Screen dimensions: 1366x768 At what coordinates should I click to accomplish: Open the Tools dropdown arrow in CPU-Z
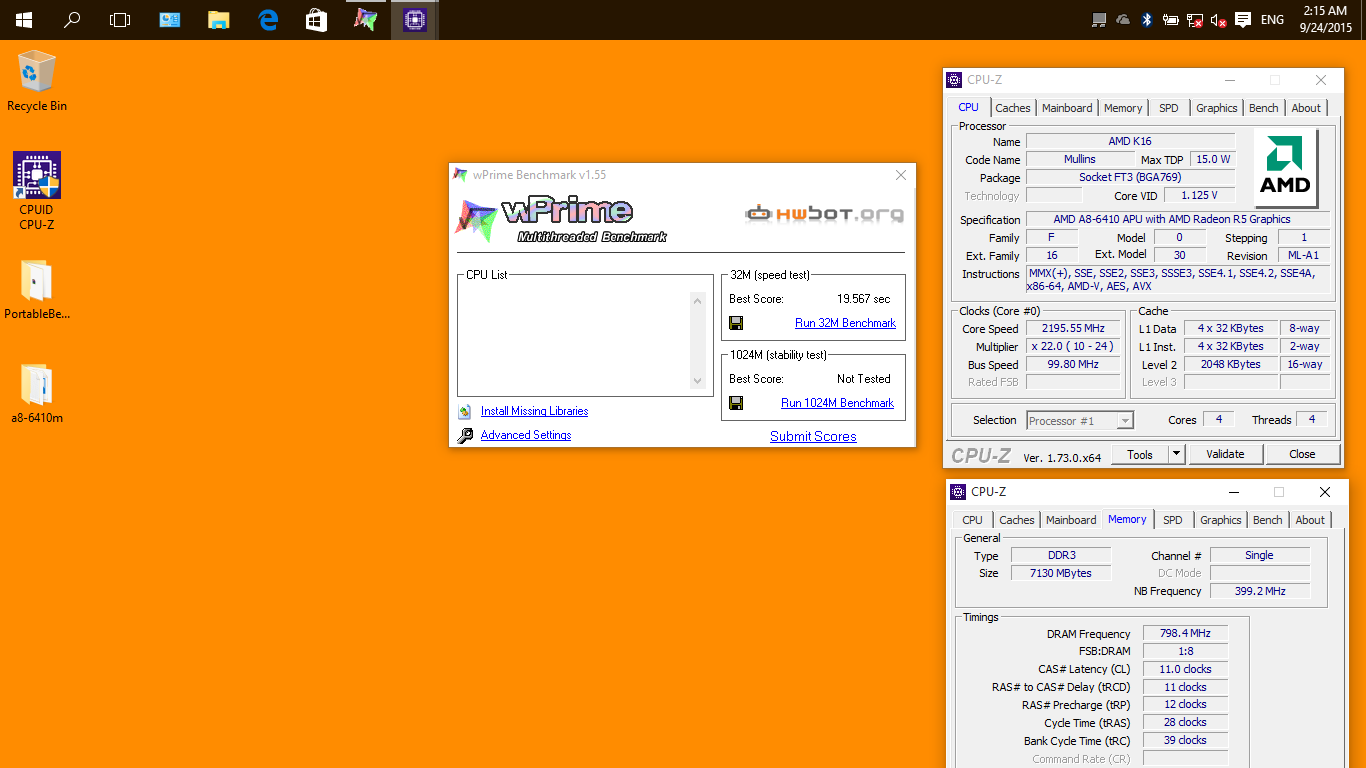[x=1177, y=454]
